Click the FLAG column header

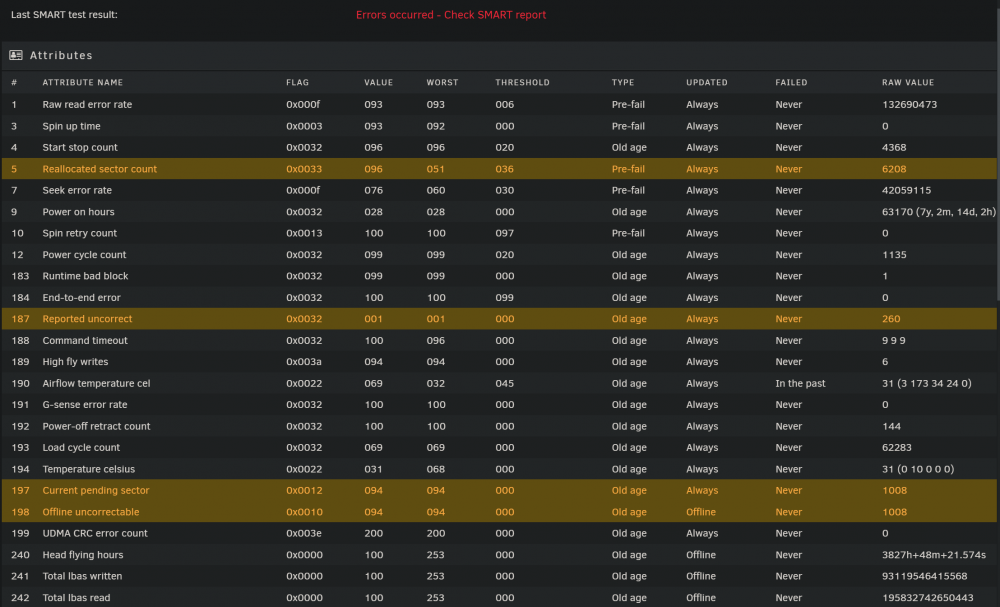(x=297, y=82)
